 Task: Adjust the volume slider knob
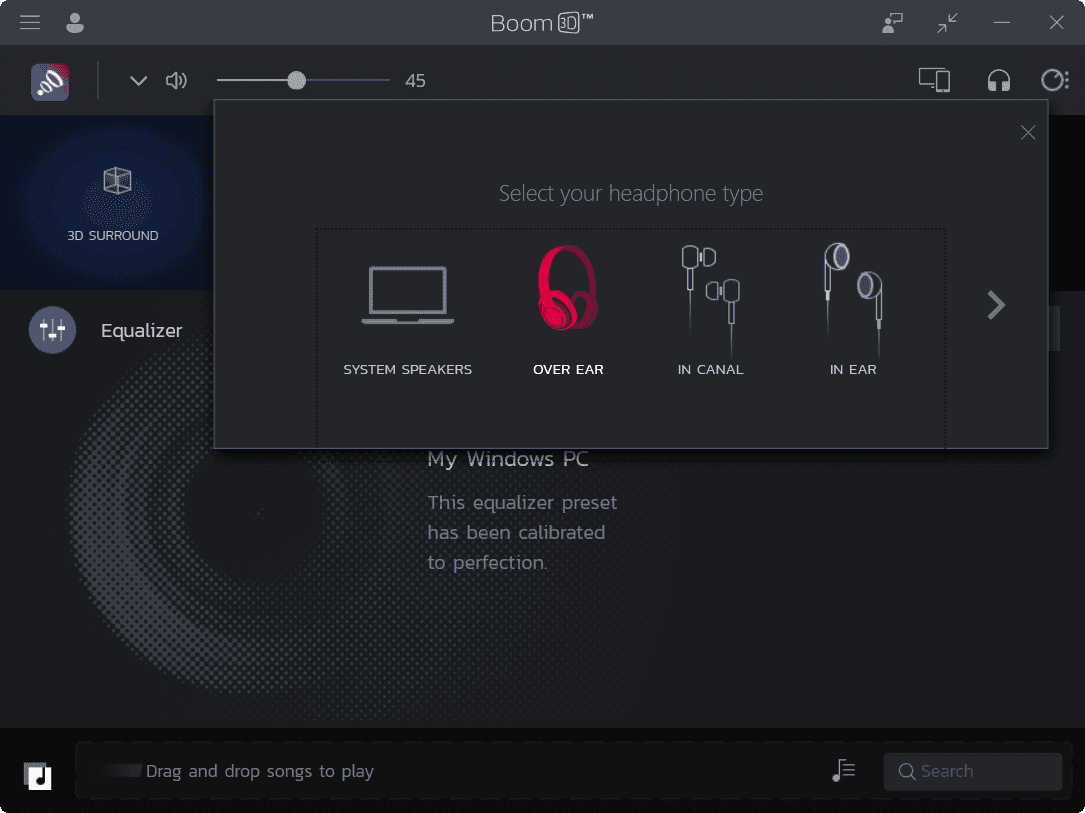point(296,80)
